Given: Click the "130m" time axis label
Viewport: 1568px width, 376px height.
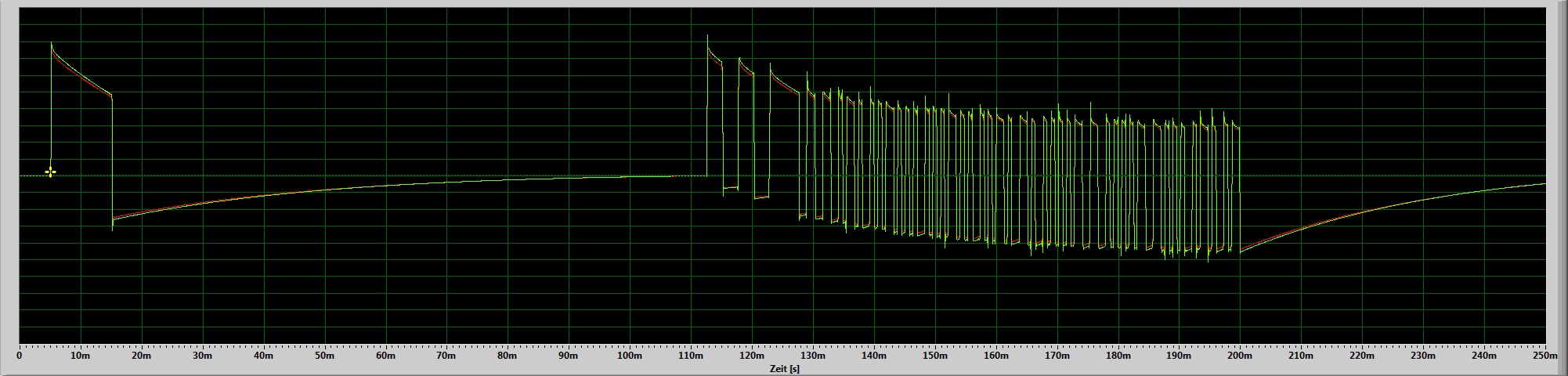Looking at the screenshot, I should coord(813,356).
